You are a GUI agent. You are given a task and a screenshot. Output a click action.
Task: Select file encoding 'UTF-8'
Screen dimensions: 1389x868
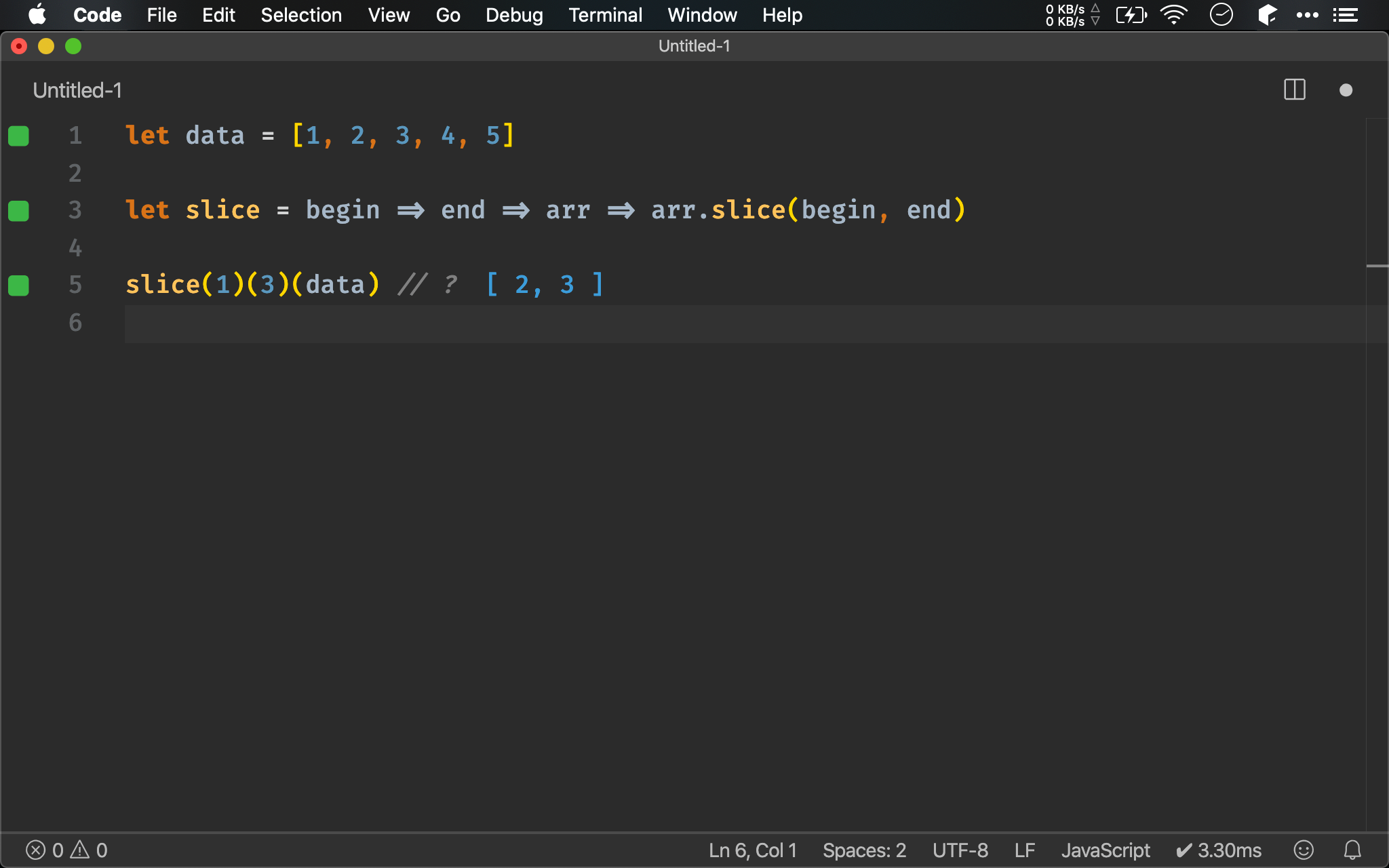(960, 850)
